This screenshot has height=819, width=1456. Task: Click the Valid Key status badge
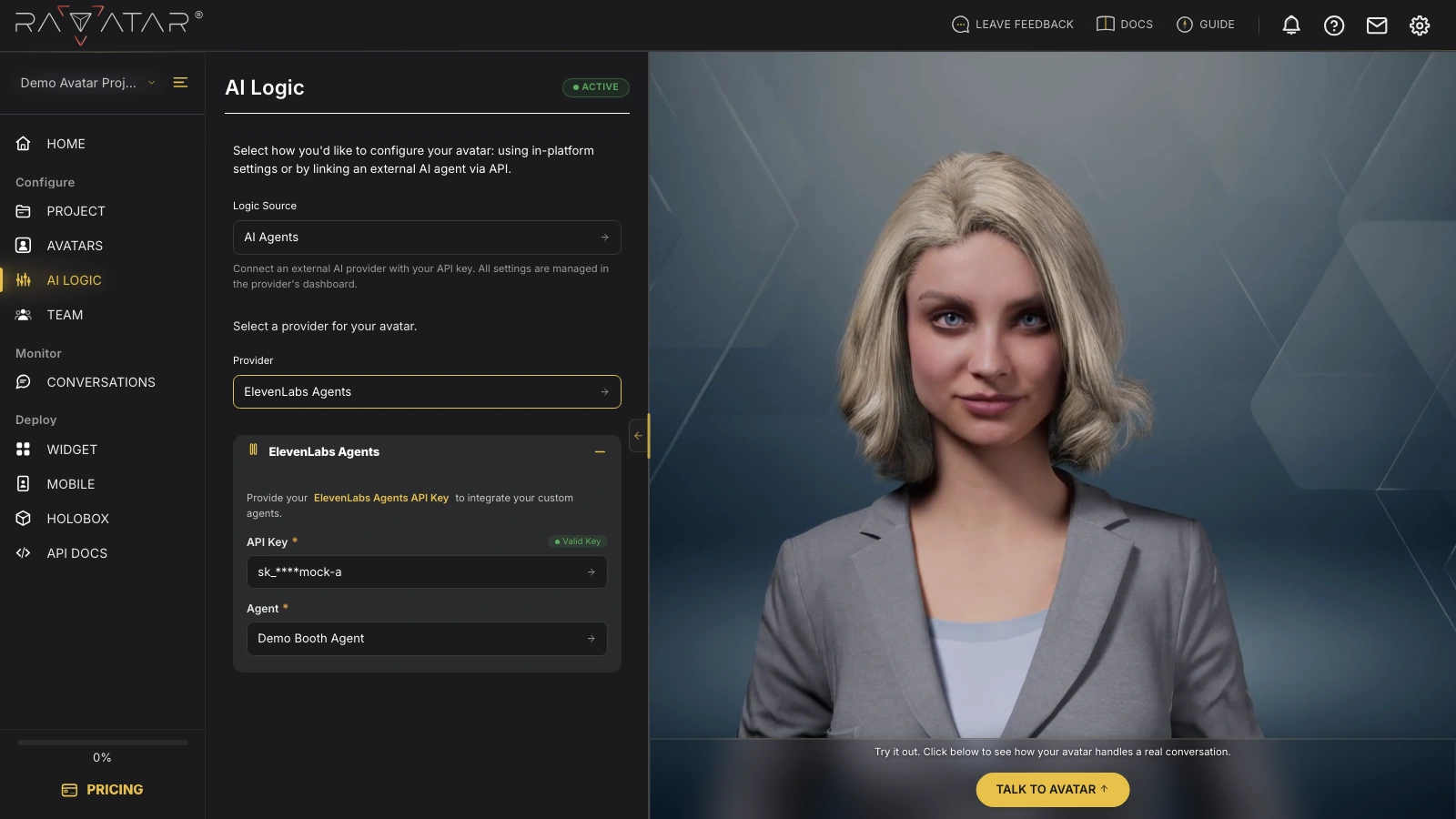coord(578,541)
